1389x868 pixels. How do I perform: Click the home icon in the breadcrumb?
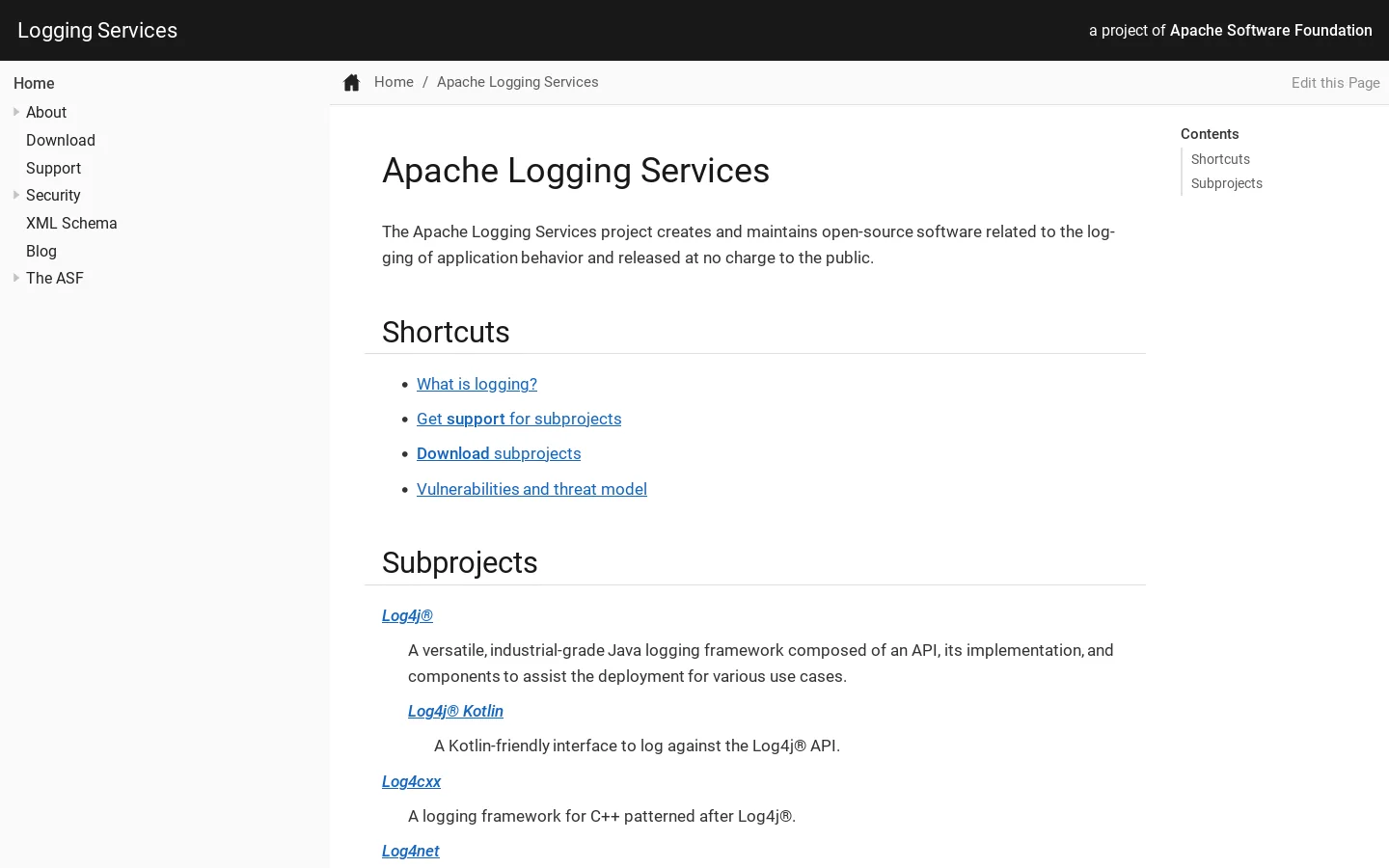(x=351, y=83)
